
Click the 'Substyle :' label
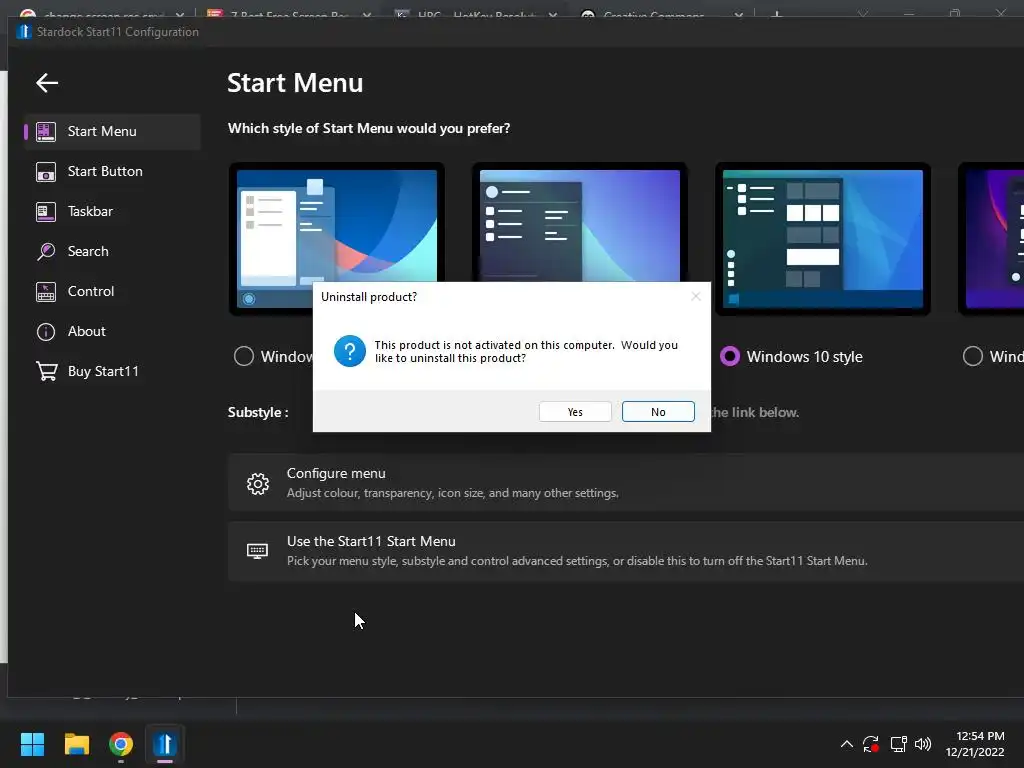258,412
